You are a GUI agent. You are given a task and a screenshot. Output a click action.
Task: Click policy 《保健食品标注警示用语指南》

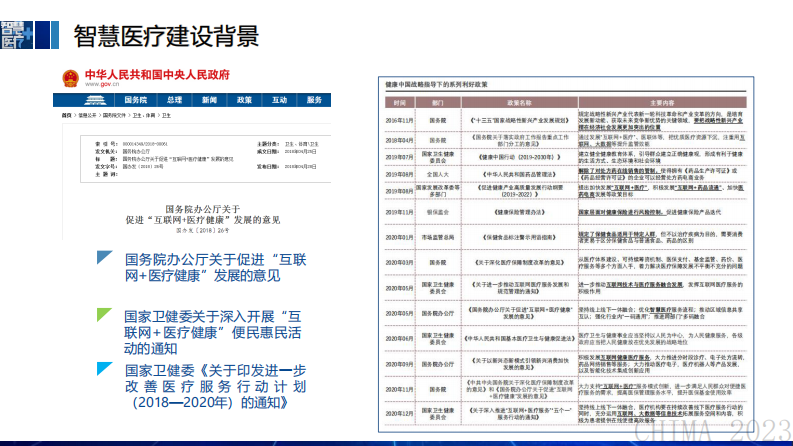tap(519, 237)
